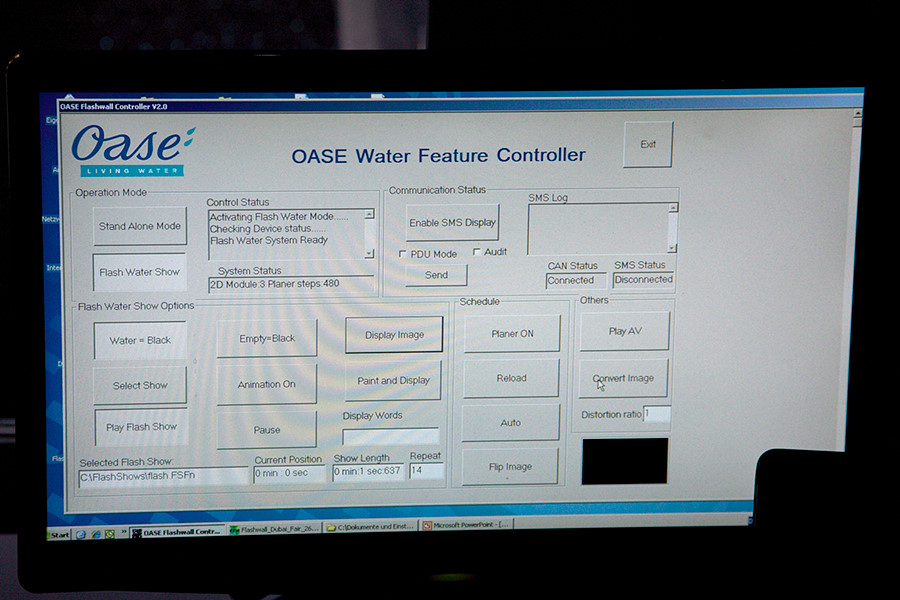Click the black image preview box
Screen dimensions: 900x600
pyautogui.click(x=624, y=461)
